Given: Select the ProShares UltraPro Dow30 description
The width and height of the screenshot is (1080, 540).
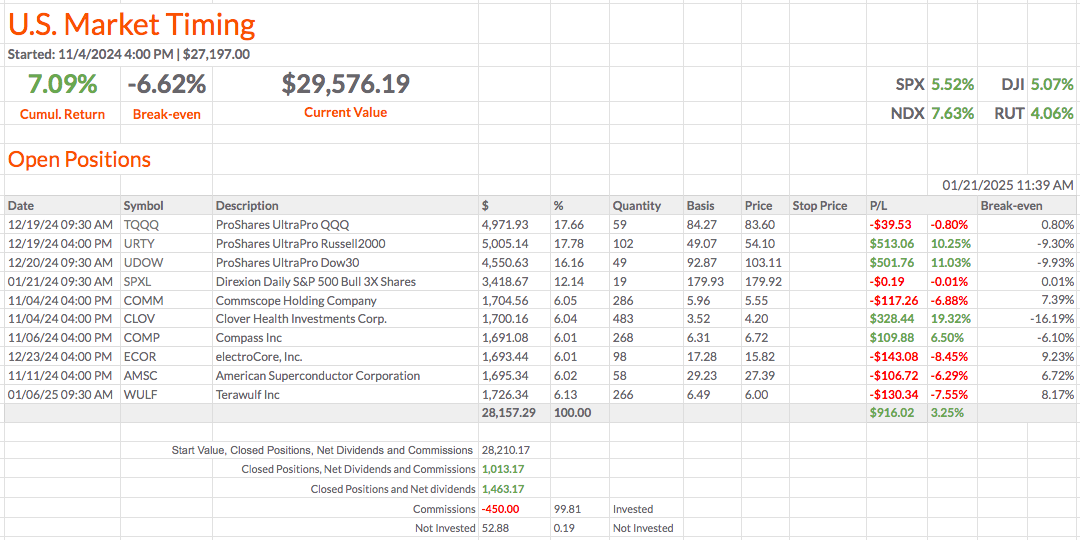Looking at the screenshot, I should 287,263.
